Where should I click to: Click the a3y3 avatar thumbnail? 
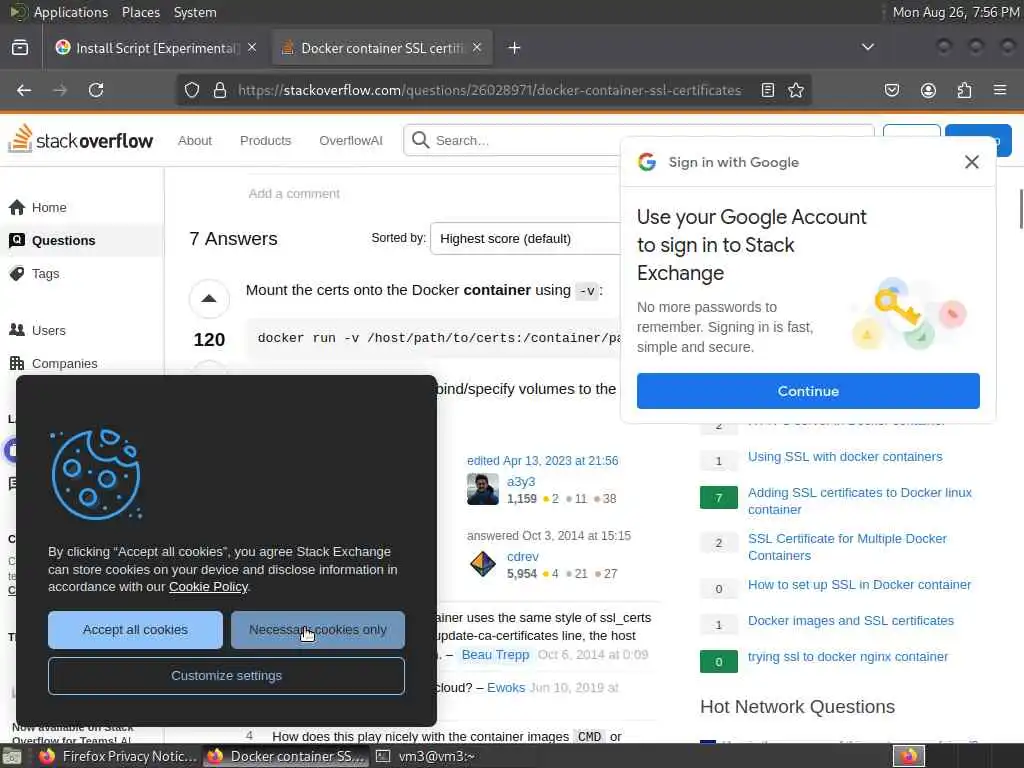click(x=483, y=489)
